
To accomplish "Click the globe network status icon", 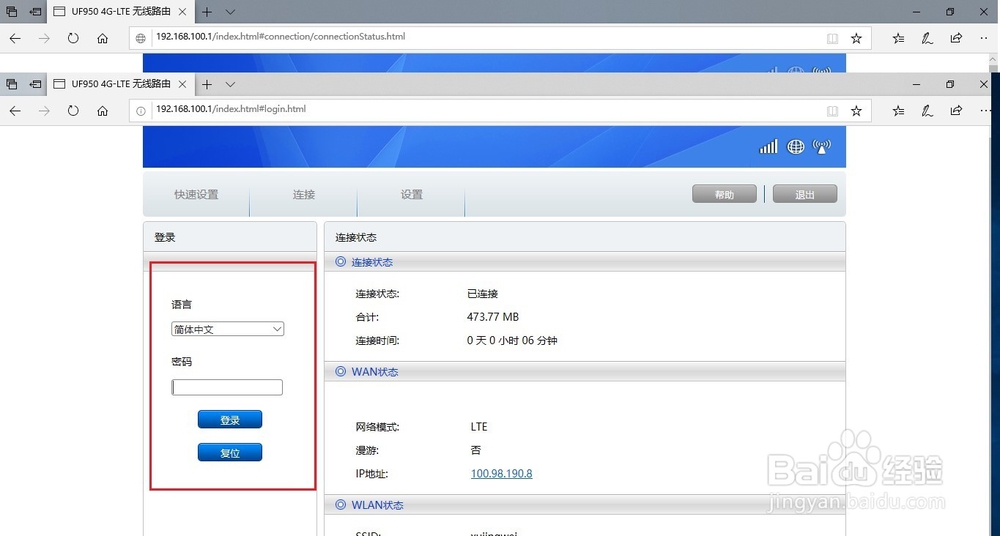I will (x=795, y=147).
